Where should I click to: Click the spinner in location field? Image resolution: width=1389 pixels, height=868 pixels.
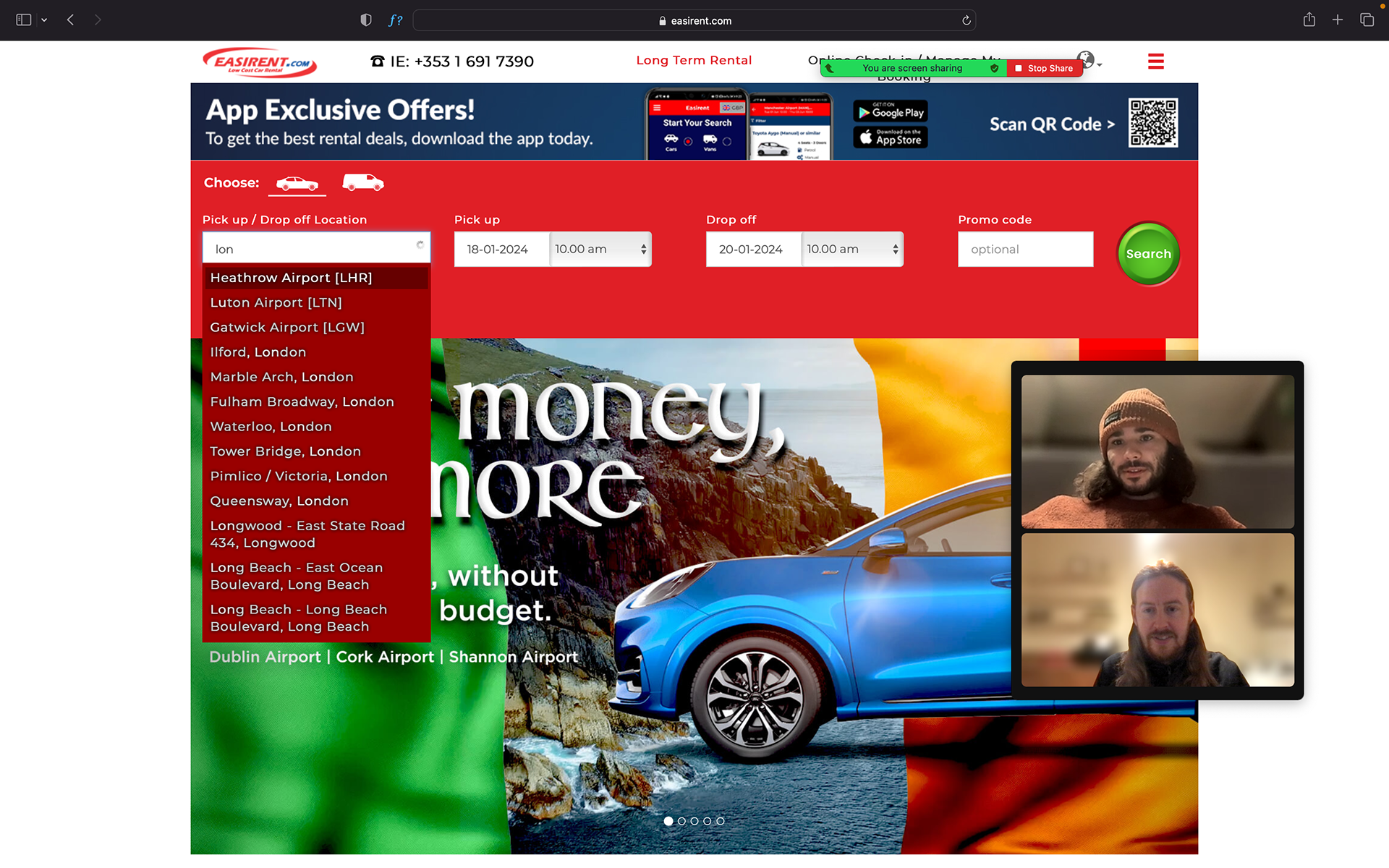click(x=420, y=244)
